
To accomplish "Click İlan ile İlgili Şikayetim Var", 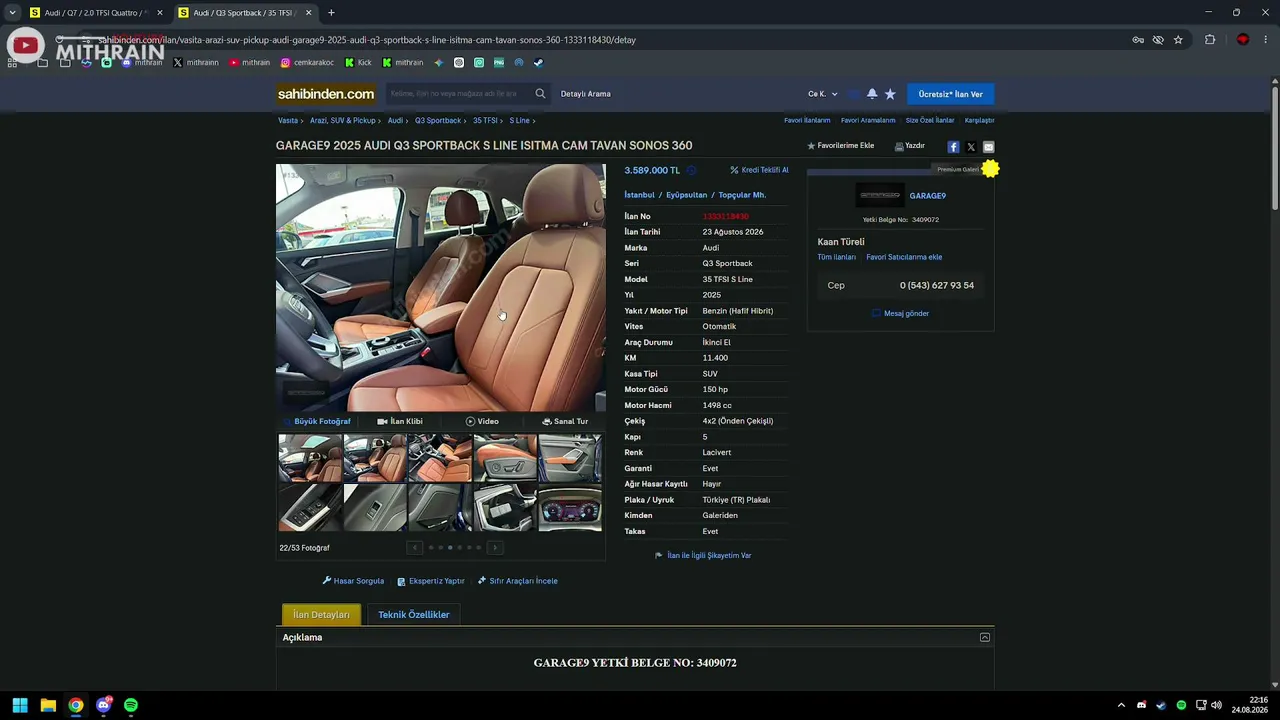I will 703,555.
